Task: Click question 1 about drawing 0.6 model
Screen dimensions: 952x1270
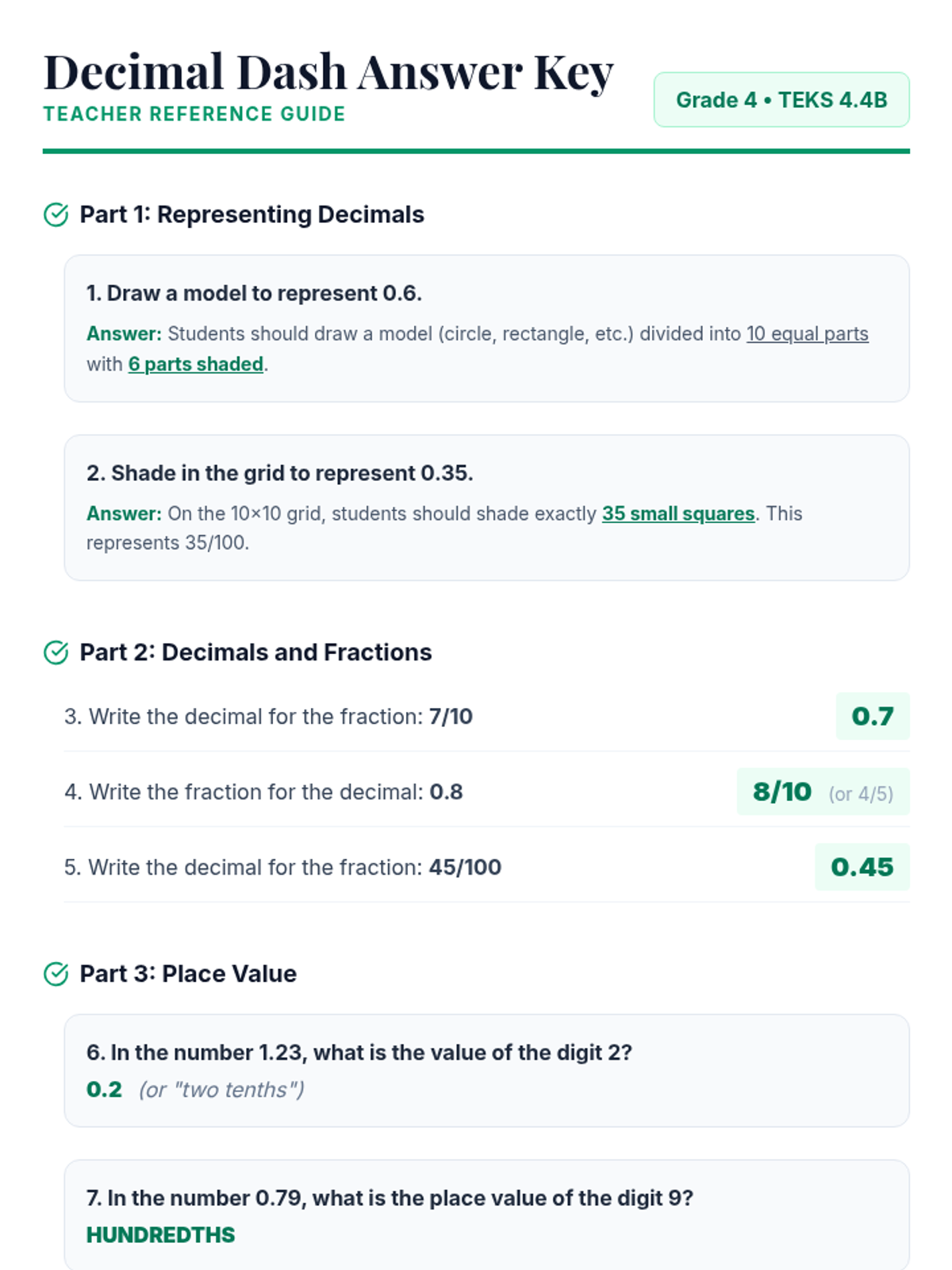Action: [x=254, y=294]
